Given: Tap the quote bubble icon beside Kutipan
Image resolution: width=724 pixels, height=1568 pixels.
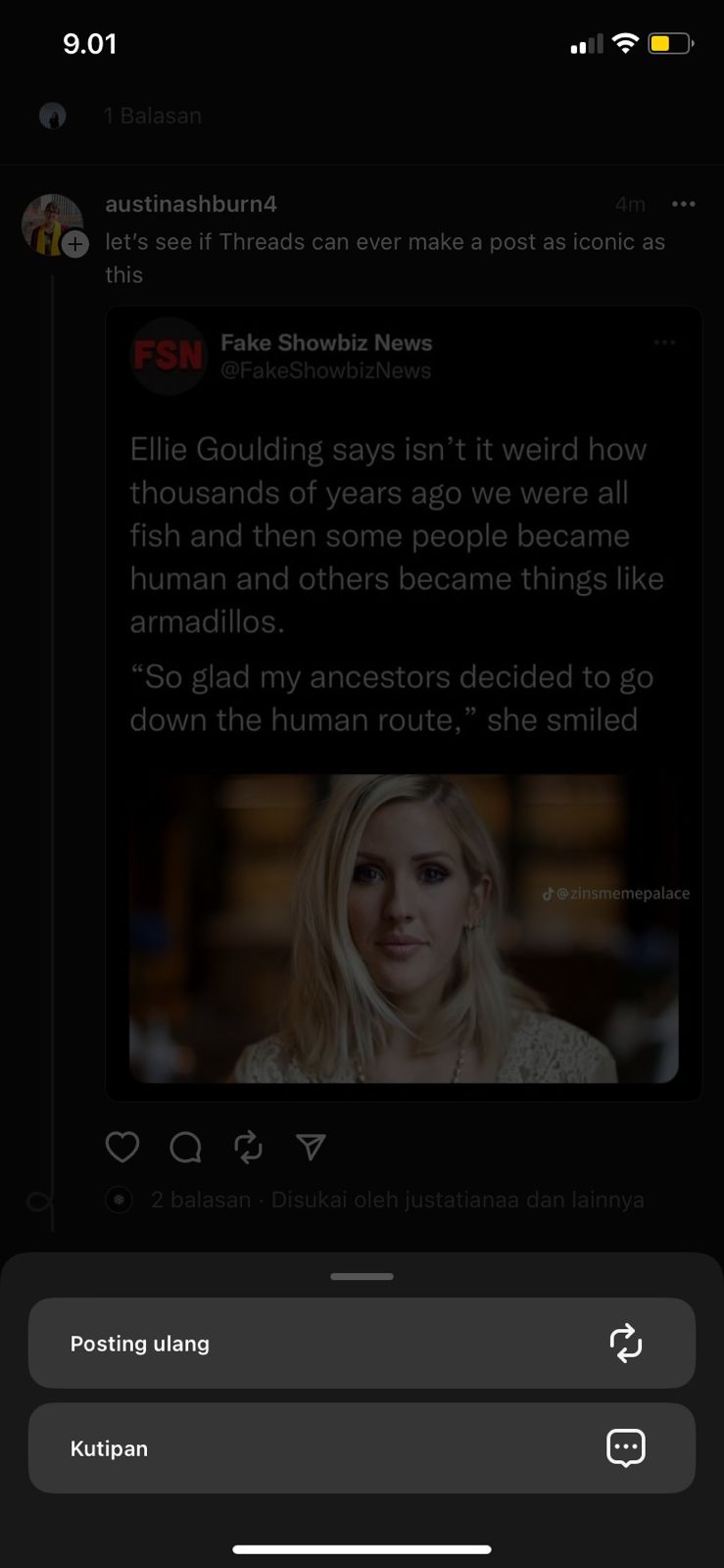Looking at the screenshot, I should [x=626, y=1447].
